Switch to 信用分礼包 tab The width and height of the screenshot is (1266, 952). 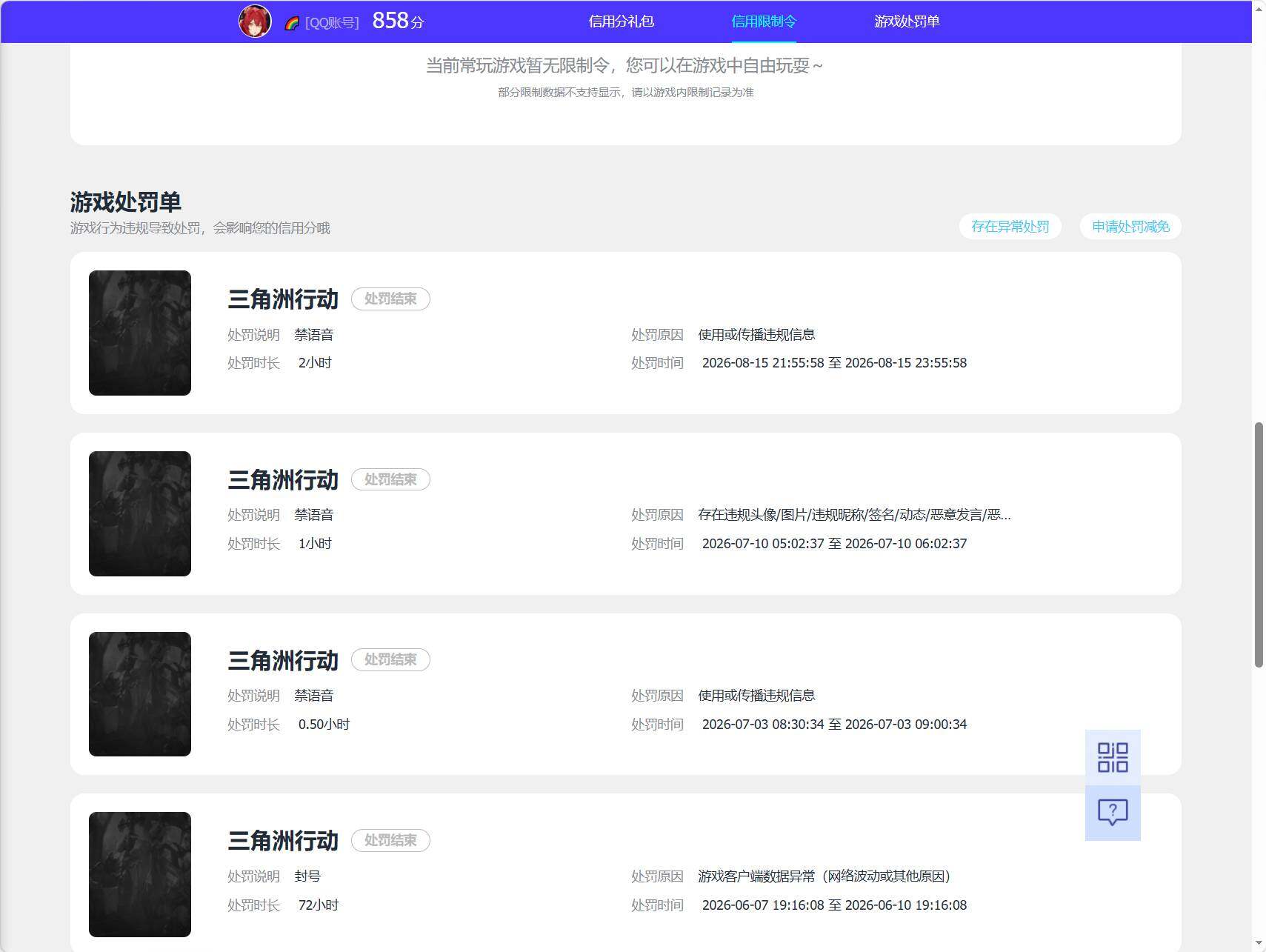pyautogui.click(x=621, y=21)
